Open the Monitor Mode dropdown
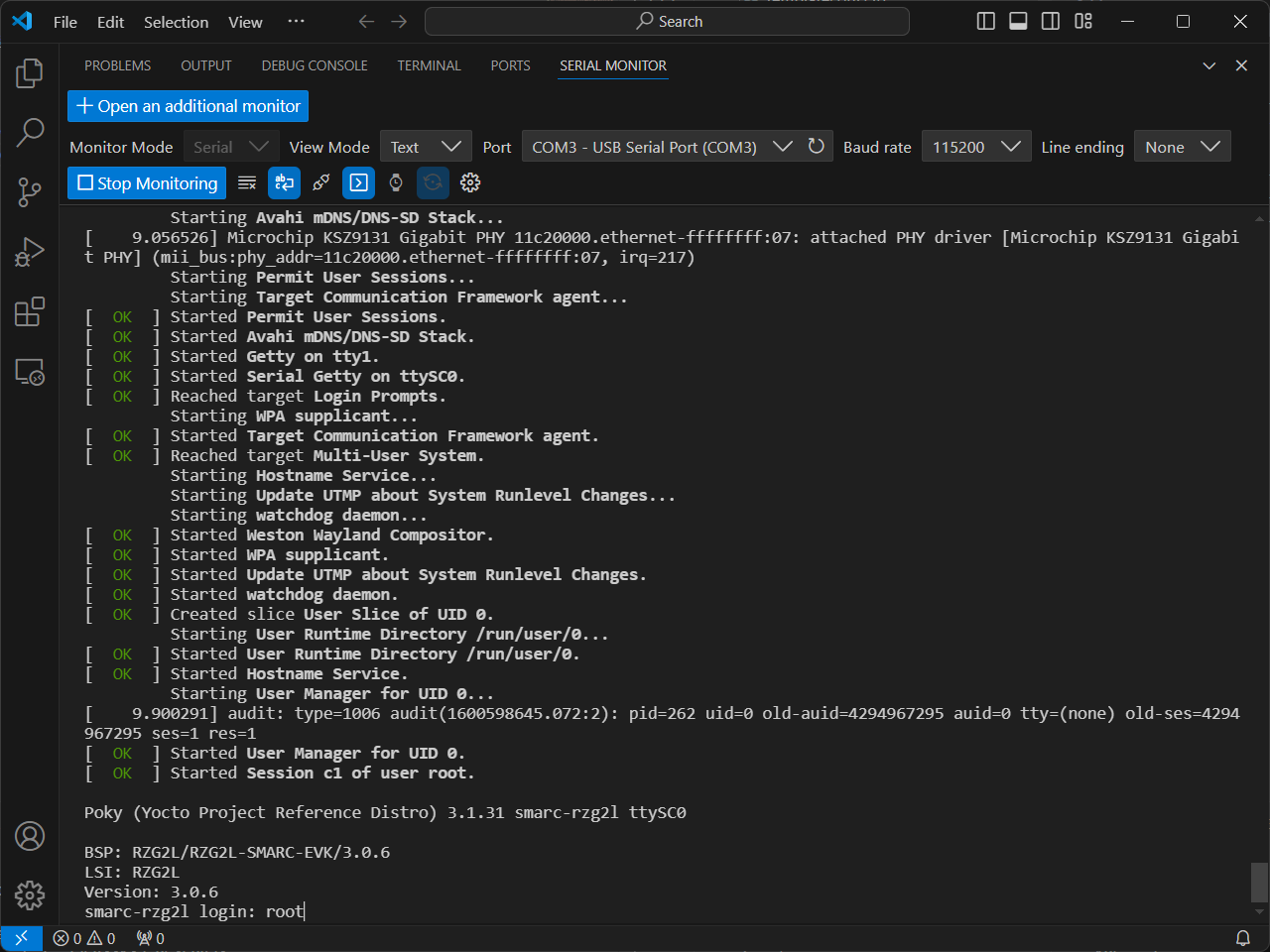The image size is (1270, 952). click(x=230, y=147)
